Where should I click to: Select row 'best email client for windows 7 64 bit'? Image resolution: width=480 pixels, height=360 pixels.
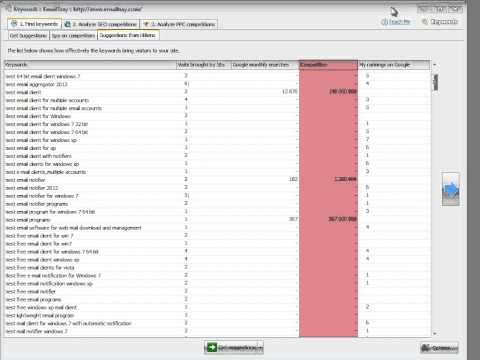[217, 132]
